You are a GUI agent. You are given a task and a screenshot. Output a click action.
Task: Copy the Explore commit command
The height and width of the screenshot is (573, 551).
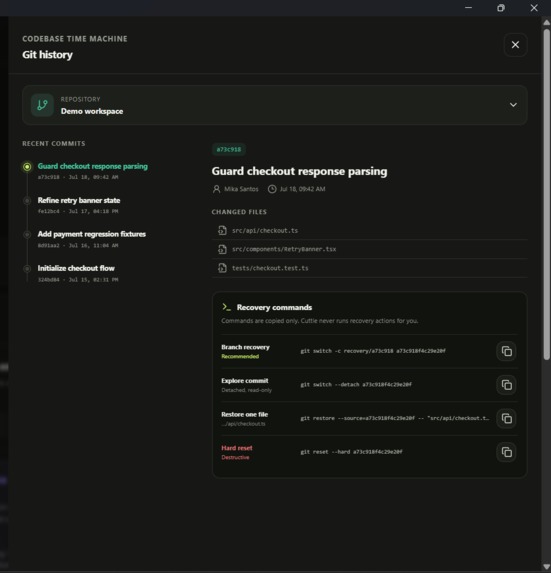tap(506, 385)
